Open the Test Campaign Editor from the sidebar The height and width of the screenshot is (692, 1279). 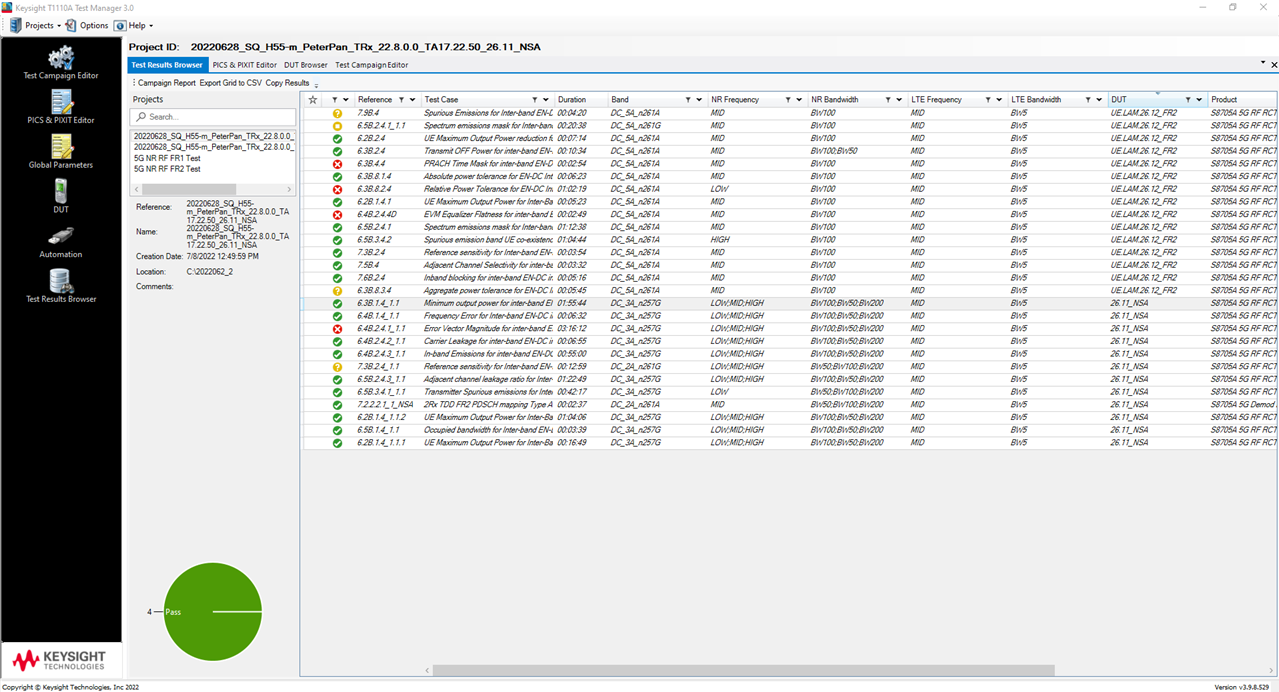(60, 58)
